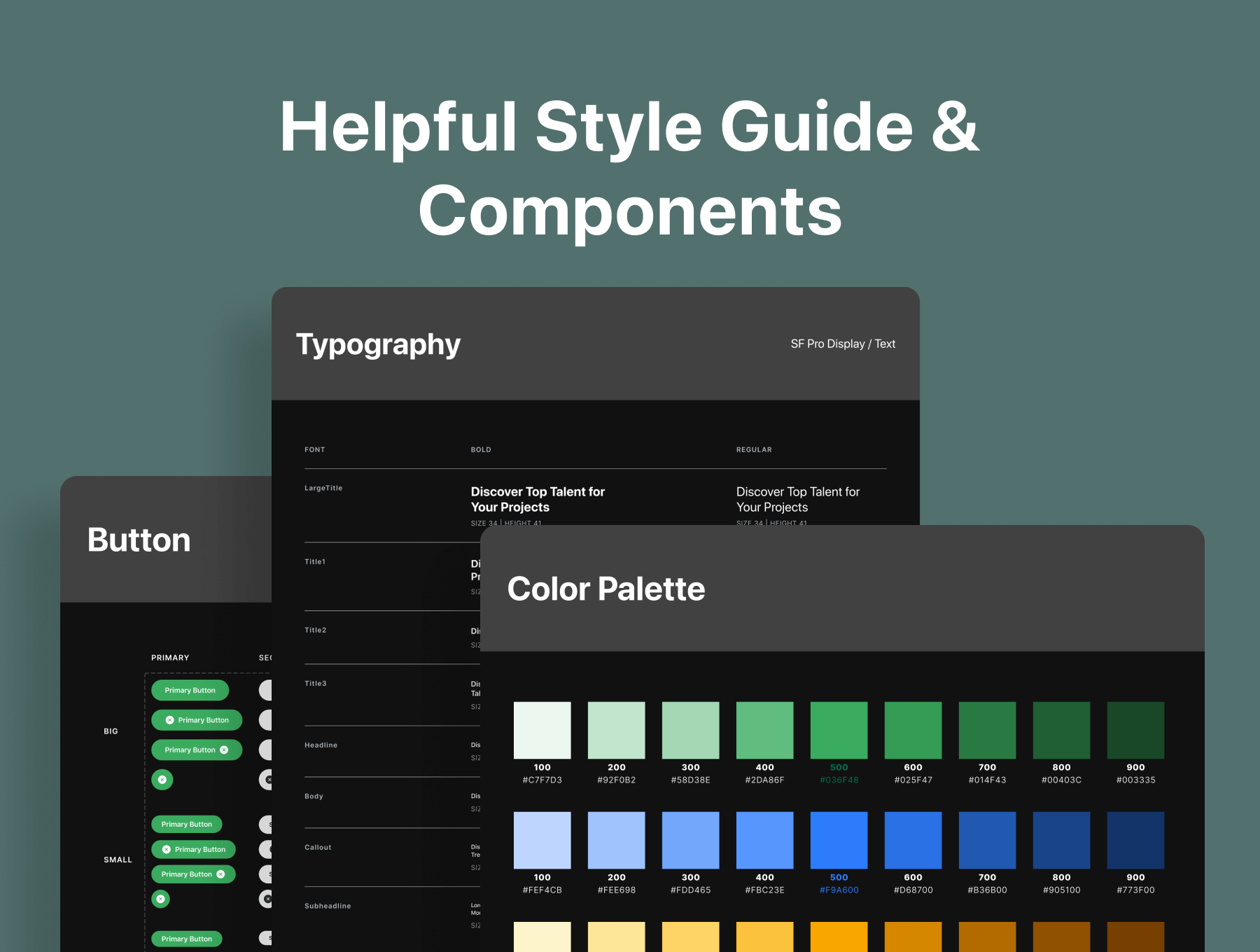Click the Typography panel heading
Image resolution: width=1260 pixels, height=952 pixels.
378,345
